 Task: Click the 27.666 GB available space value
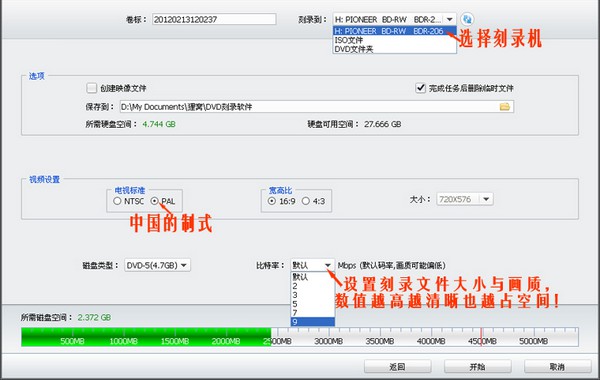click(382, 124)
